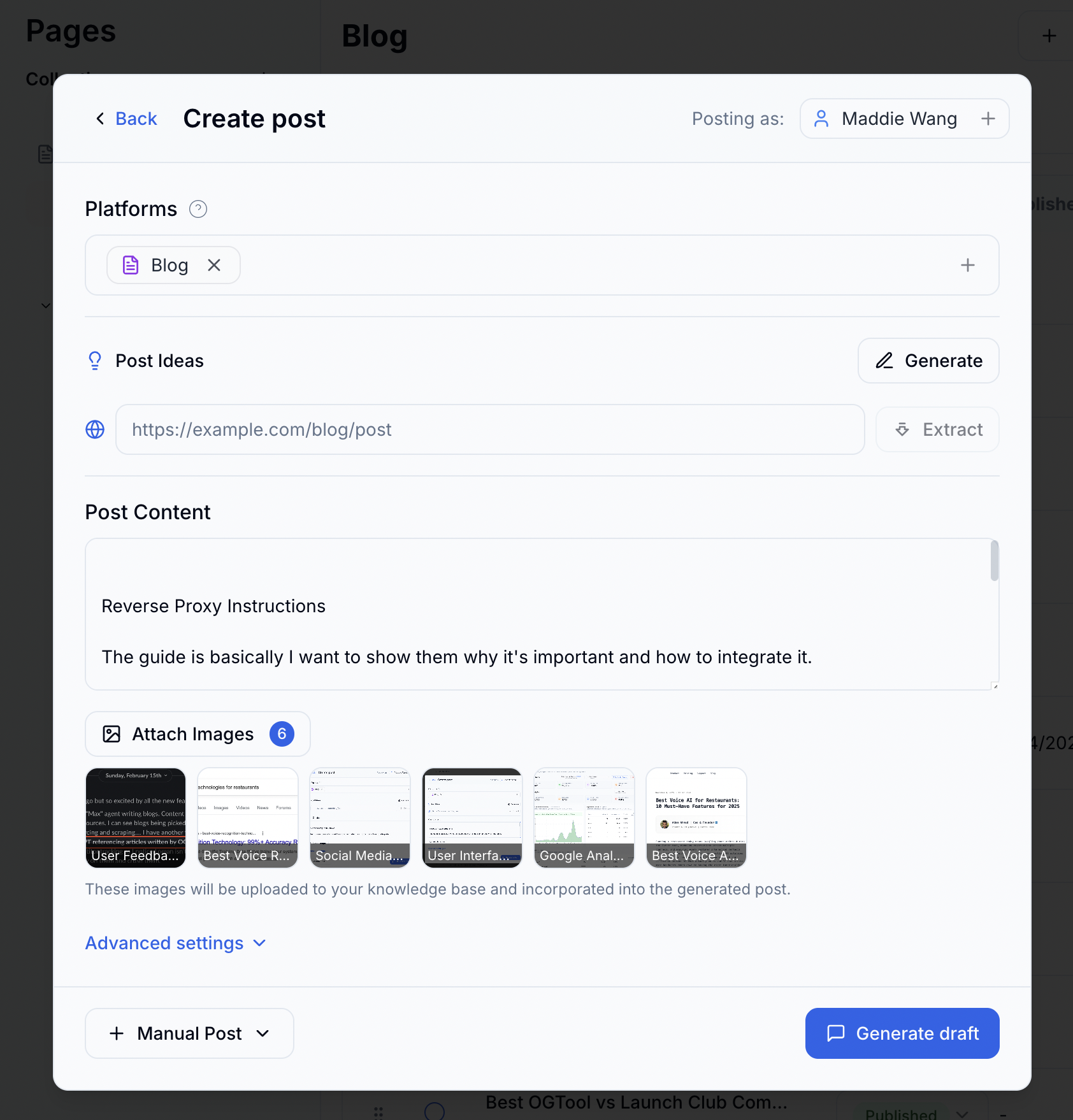Remove the Blog platform chip
The height and width of the screenshot is (1120, 1073).
pos(214,265)
